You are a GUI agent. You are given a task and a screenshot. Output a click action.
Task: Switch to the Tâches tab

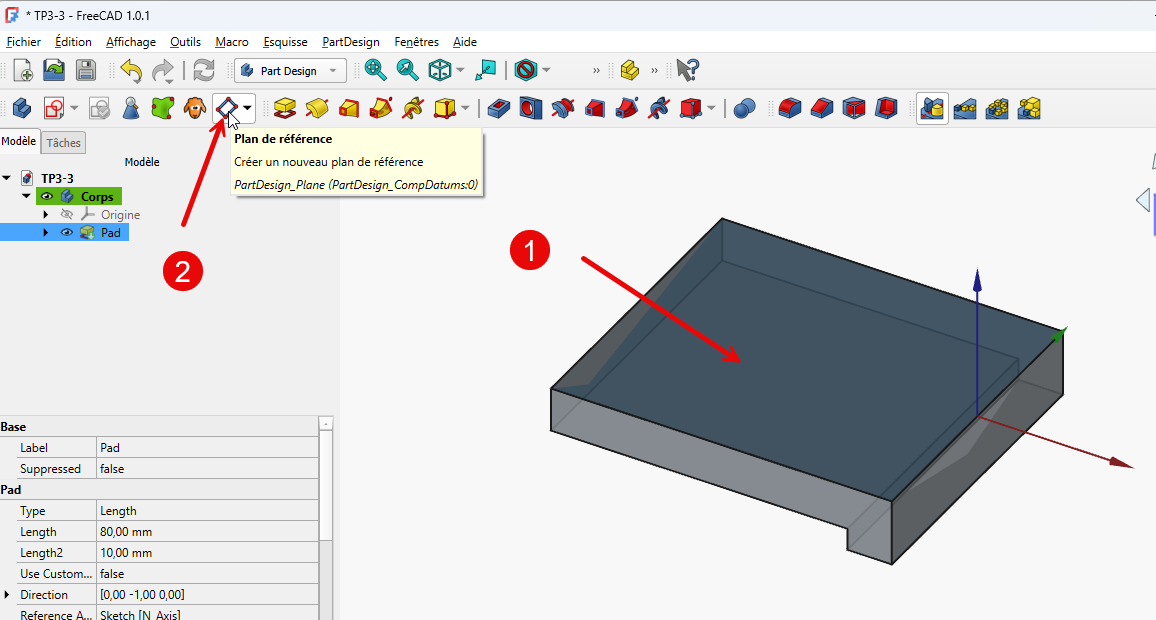pos(63,143)
